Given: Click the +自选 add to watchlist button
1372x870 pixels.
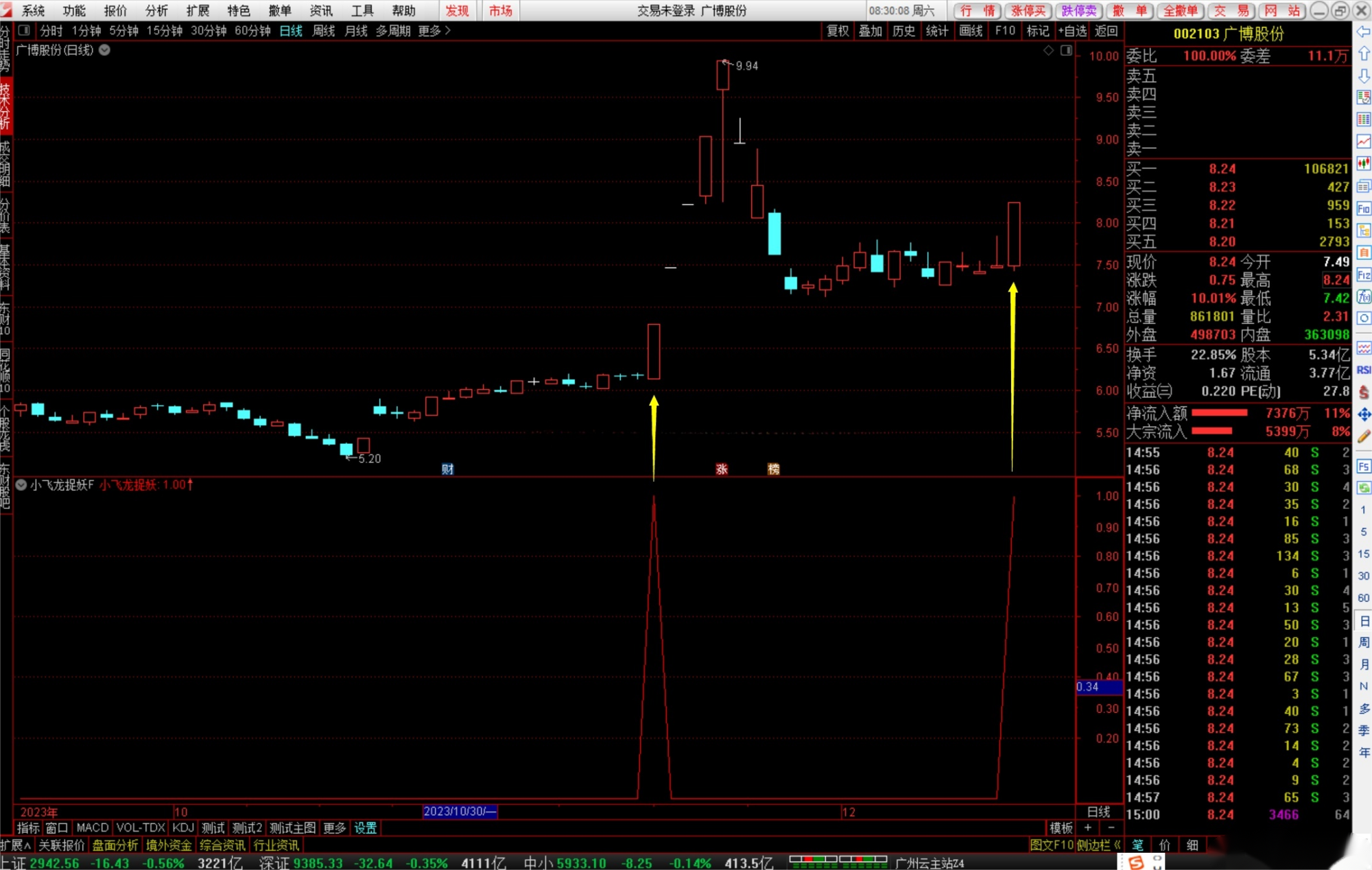Looking at the screenshot, I should [1072, 30].
